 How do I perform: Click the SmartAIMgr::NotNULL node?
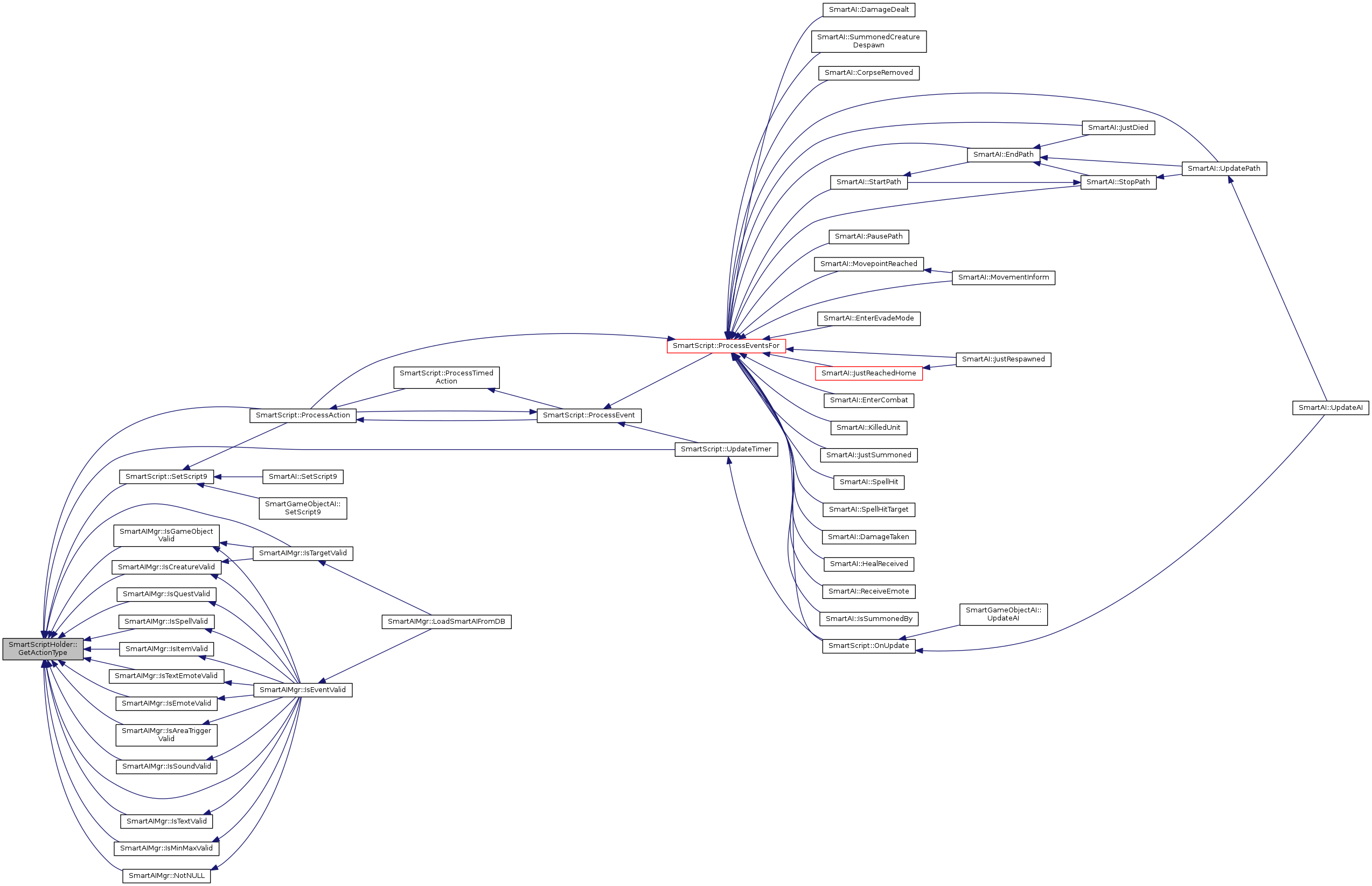pos(166,876)
